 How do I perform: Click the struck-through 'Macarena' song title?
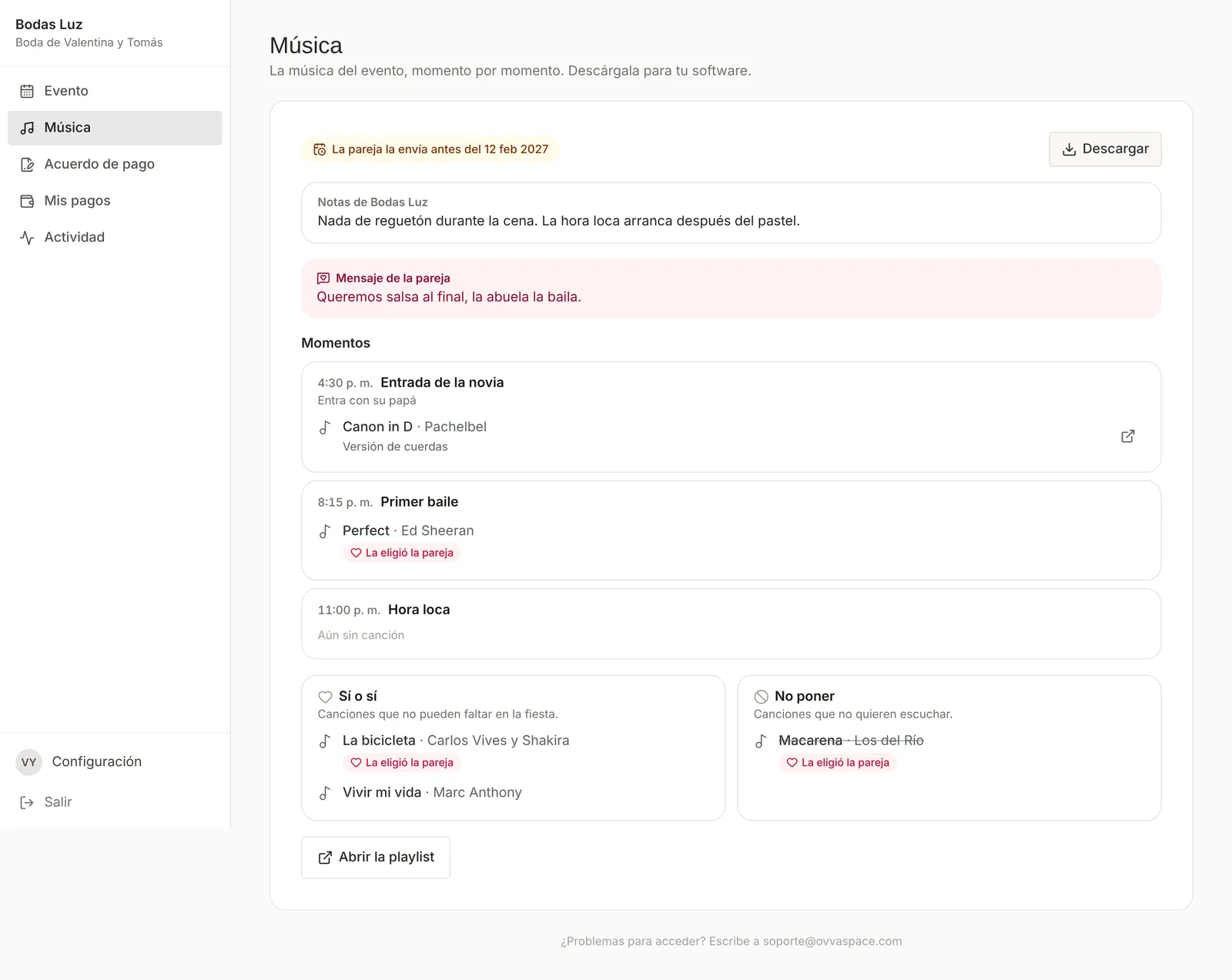coord(810,741)
